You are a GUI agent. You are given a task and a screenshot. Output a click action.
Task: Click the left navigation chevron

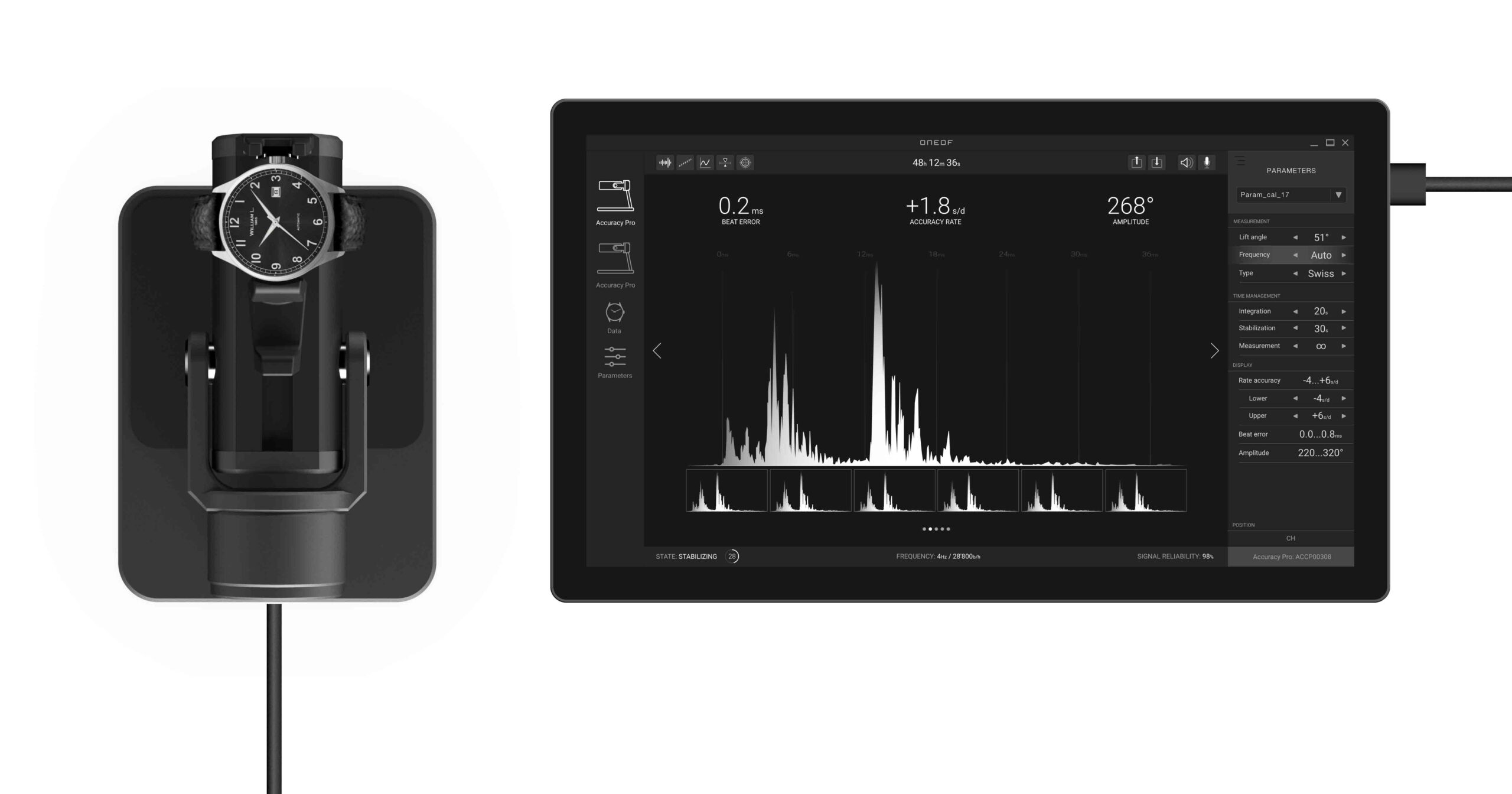click(x=660, y=350)
